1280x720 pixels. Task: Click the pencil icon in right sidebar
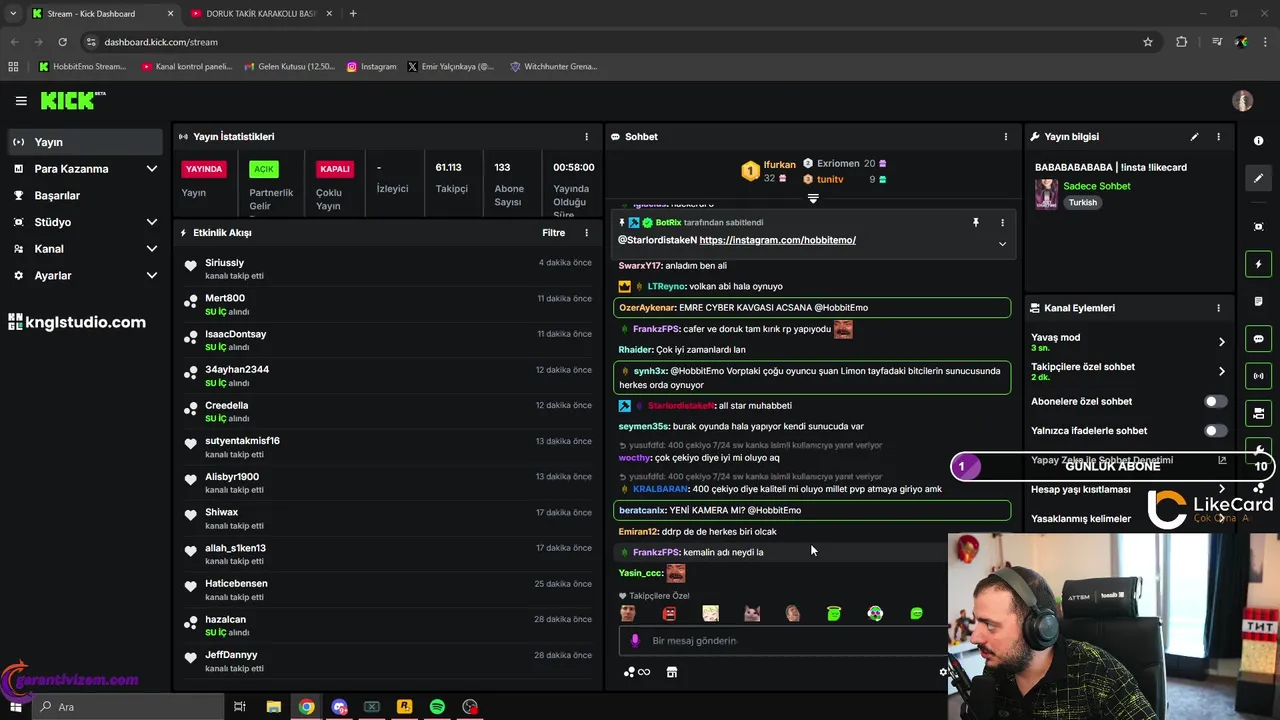tap(1258, 178)
